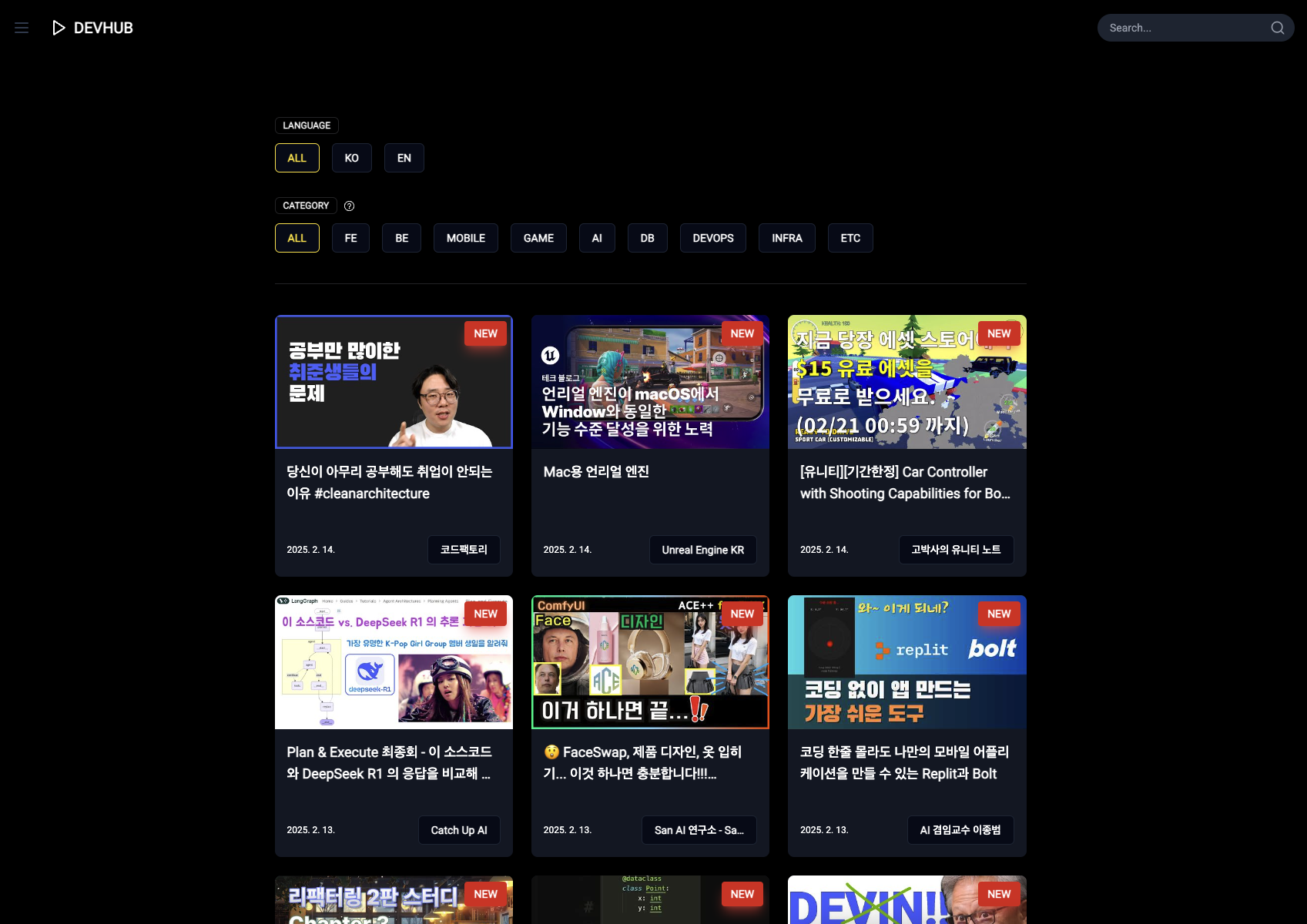Open the DeepSeek R1 comparison thumbnail
1307x924 pixels.
point(394,662)
